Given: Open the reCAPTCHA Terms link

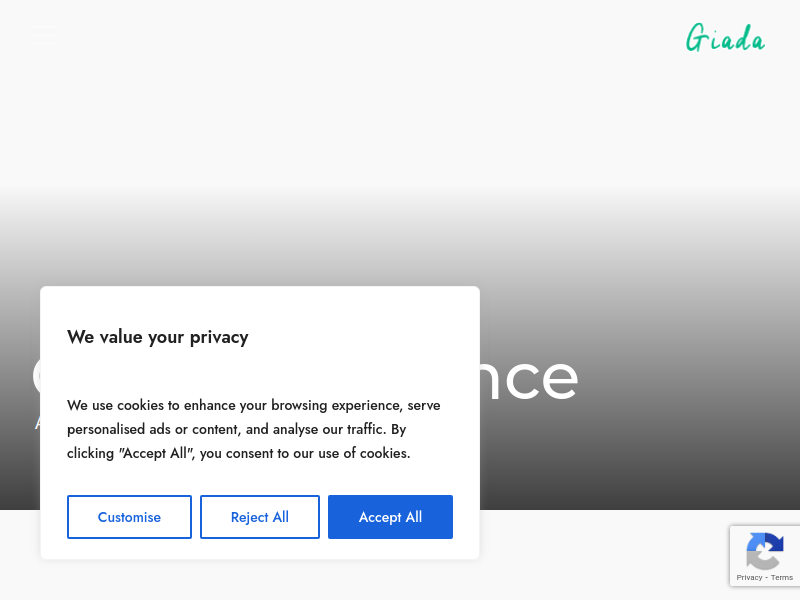Looking at the screenshot, I should coord(782,578).
